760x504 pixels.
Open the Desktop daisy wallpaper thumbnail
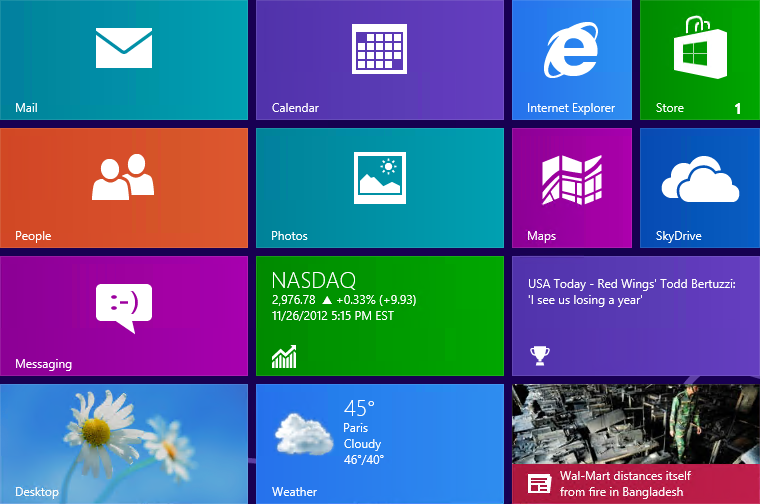click(124, 444)
